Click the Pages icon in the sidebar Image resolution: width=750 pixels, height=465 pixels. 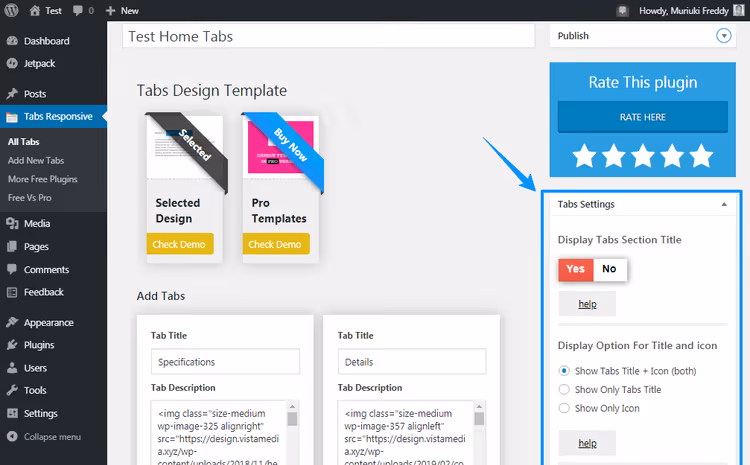coord(12,246)
